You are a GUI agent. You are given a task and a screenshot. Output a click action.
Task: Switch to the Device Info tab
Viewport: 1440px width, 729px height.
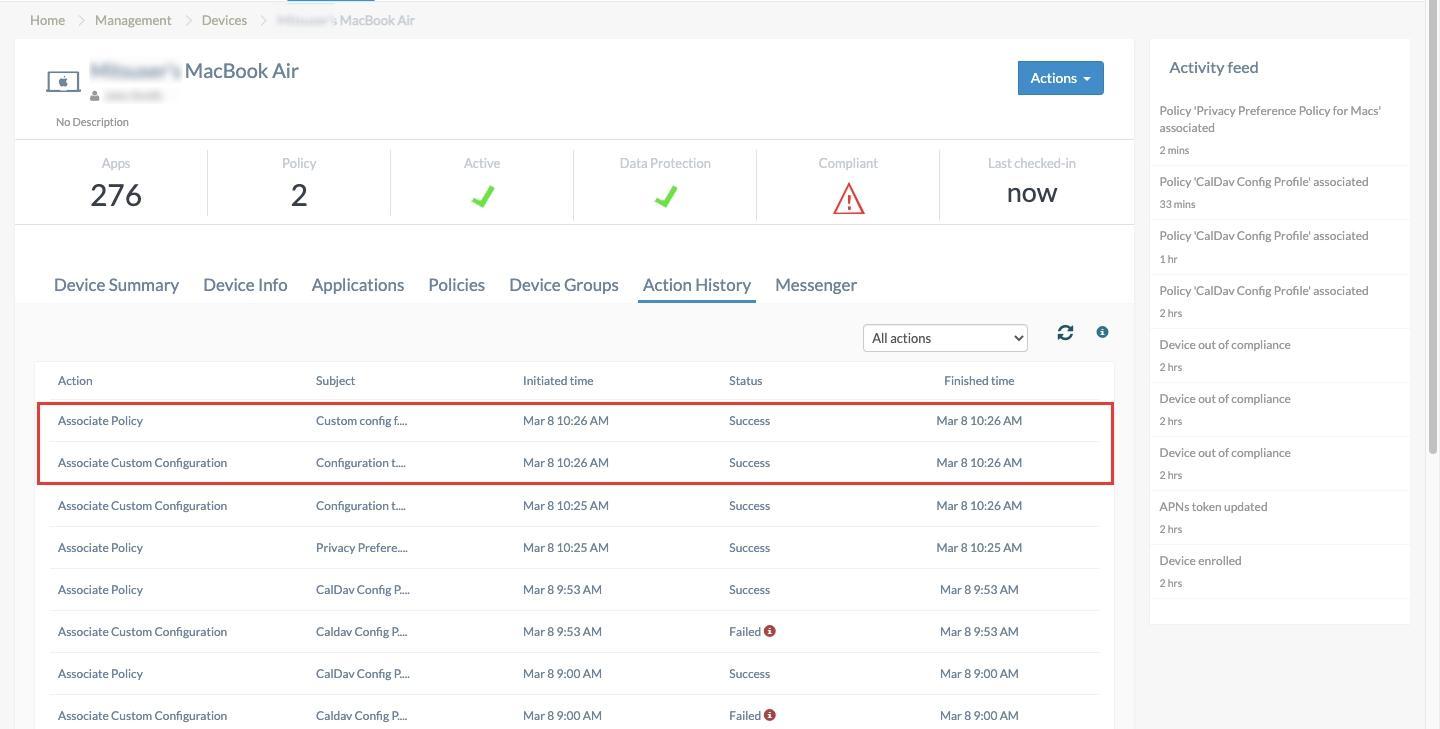click(x=245, y=285)
